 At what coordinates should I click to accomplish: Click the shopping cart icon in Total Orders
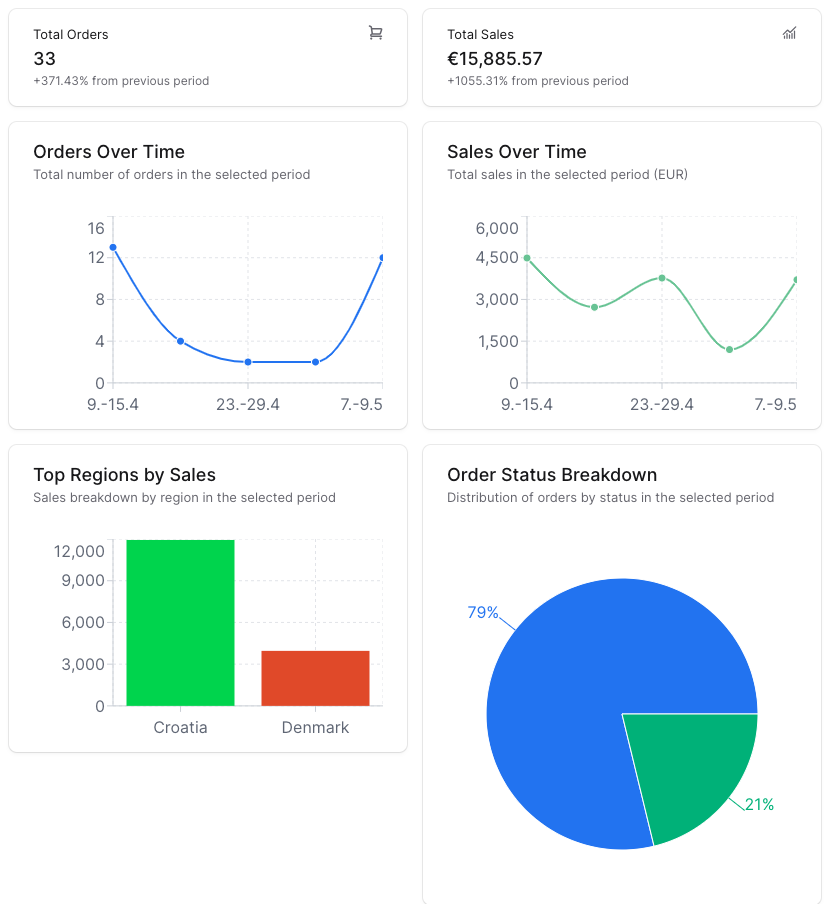pos(376,33)
